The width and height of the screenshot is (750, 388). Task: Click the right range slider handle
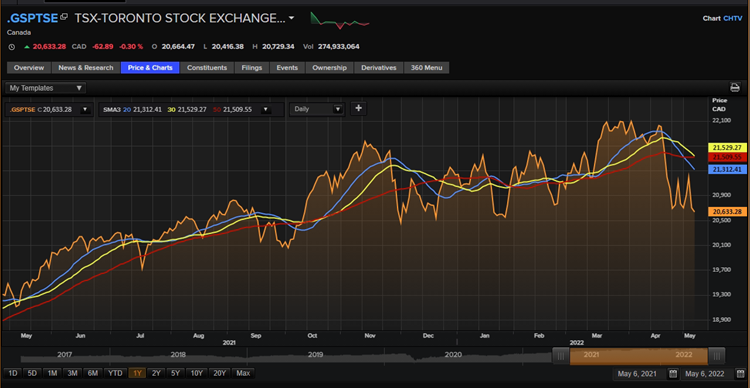click(716, 356)
